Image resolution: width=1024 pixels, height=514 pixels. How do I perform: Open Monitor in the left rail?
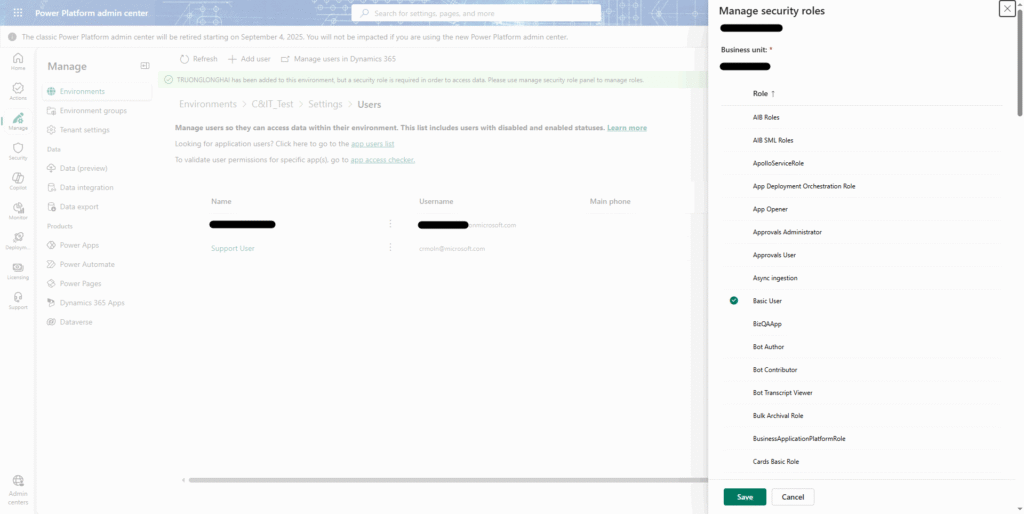point(18,210)
